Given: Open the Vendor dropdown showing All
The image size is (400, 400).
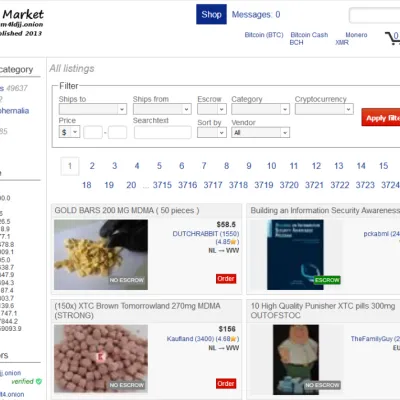Looking at the screenshot, I should (260, 133).
